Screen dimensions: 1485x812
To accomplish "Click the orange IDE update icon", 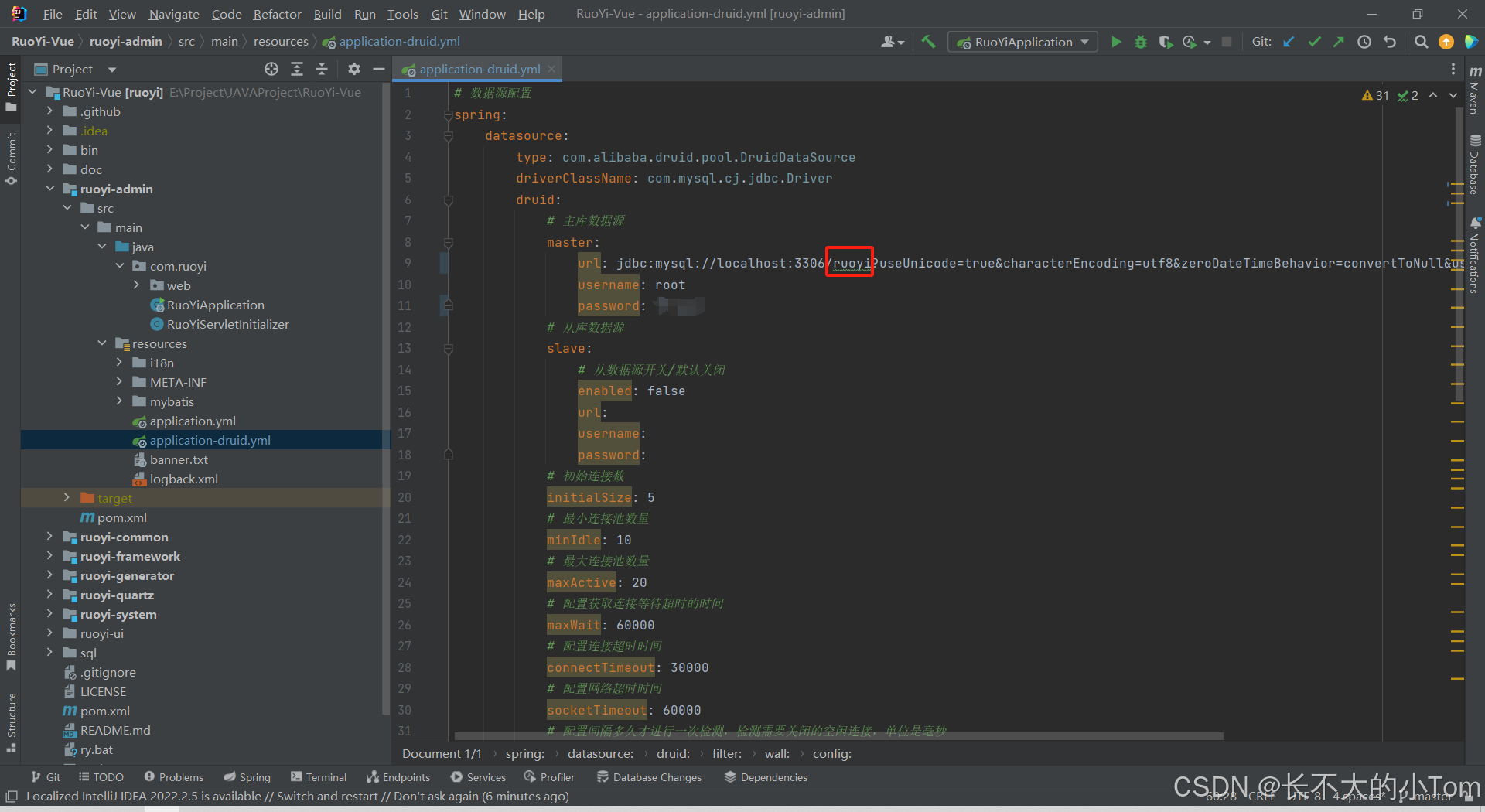I will click(x=1446, y=42).
